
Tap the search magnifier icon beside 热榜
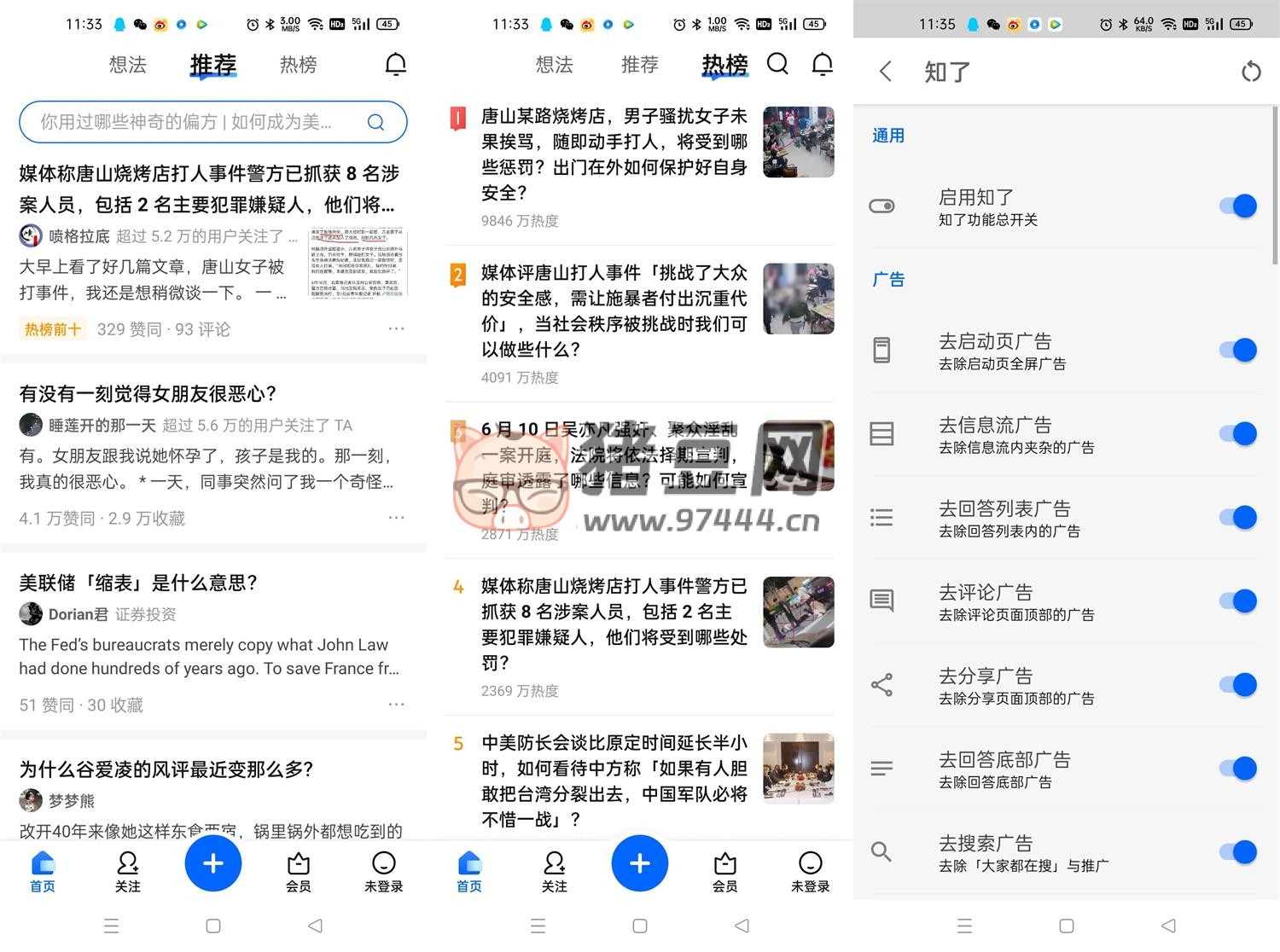[777, 64]
